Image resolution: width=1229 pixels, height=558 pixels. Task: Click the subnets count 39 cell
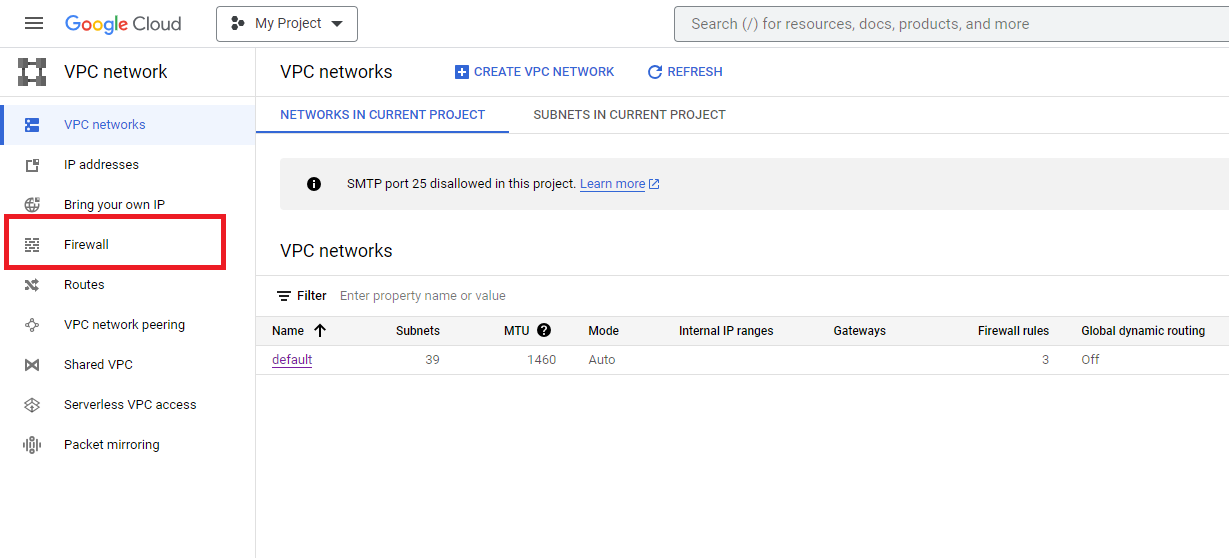pos(432,360)
